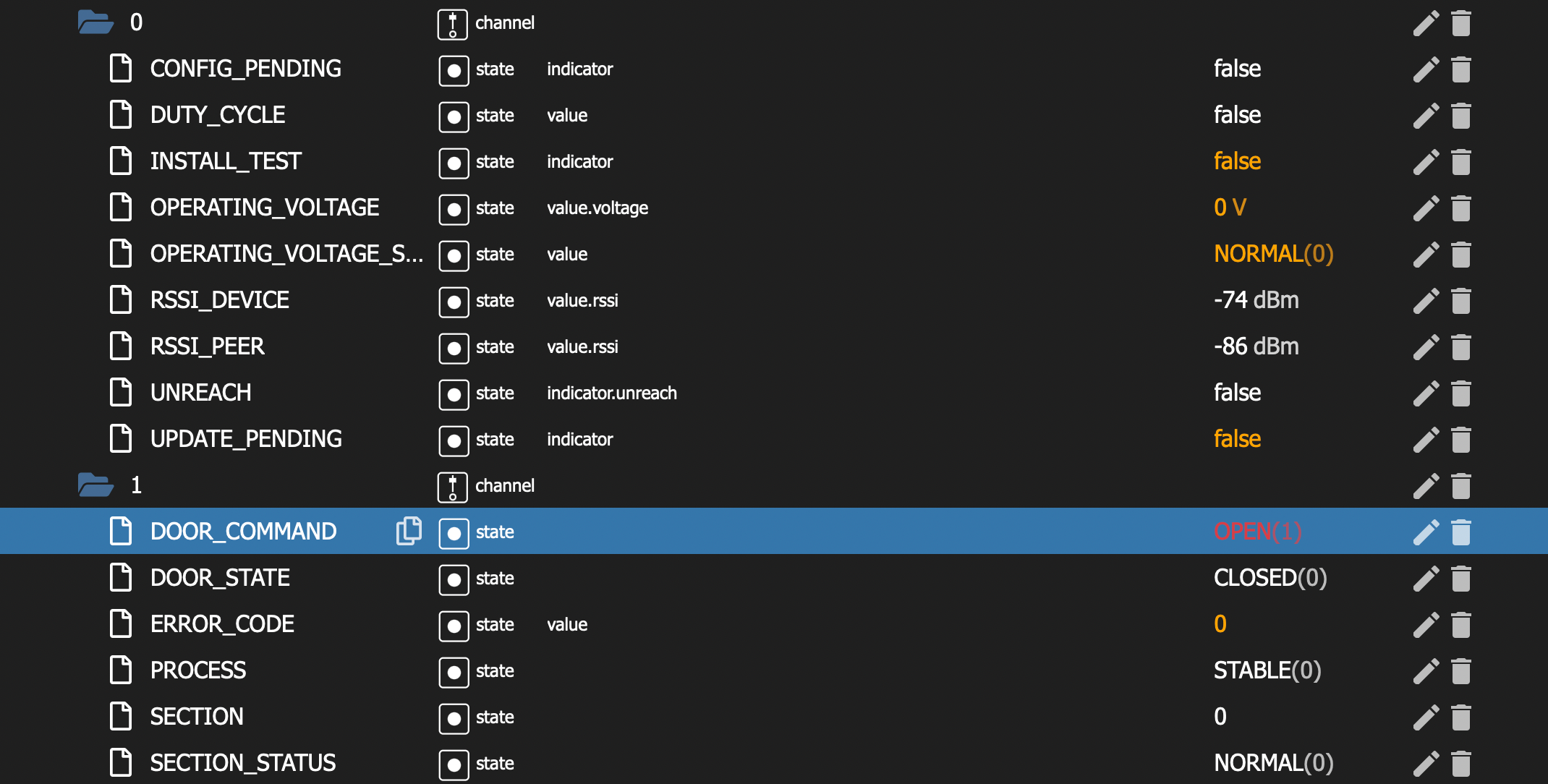Click the CLOSED(0) value of DOOR_STATE

pos(1270,578)
